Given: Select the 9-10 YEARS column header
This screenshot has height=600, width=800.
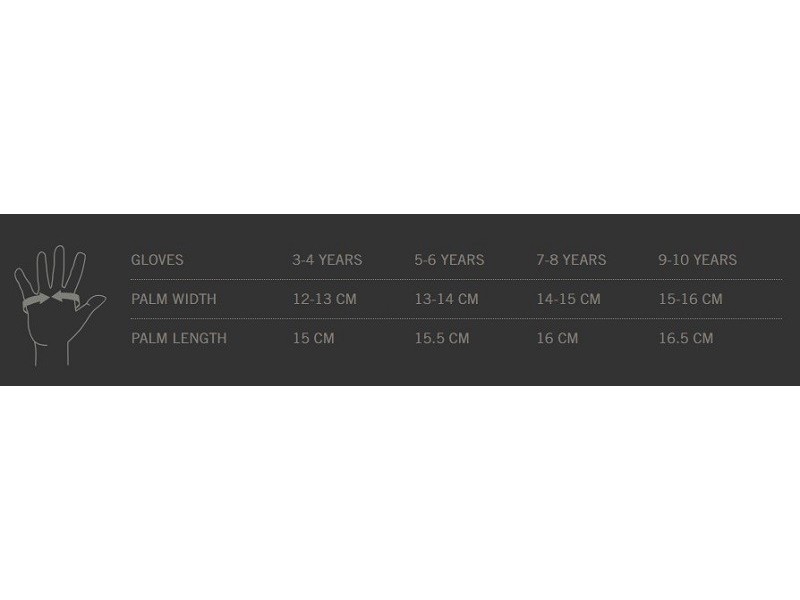Looking at the screenshot, I should point(697,260).
